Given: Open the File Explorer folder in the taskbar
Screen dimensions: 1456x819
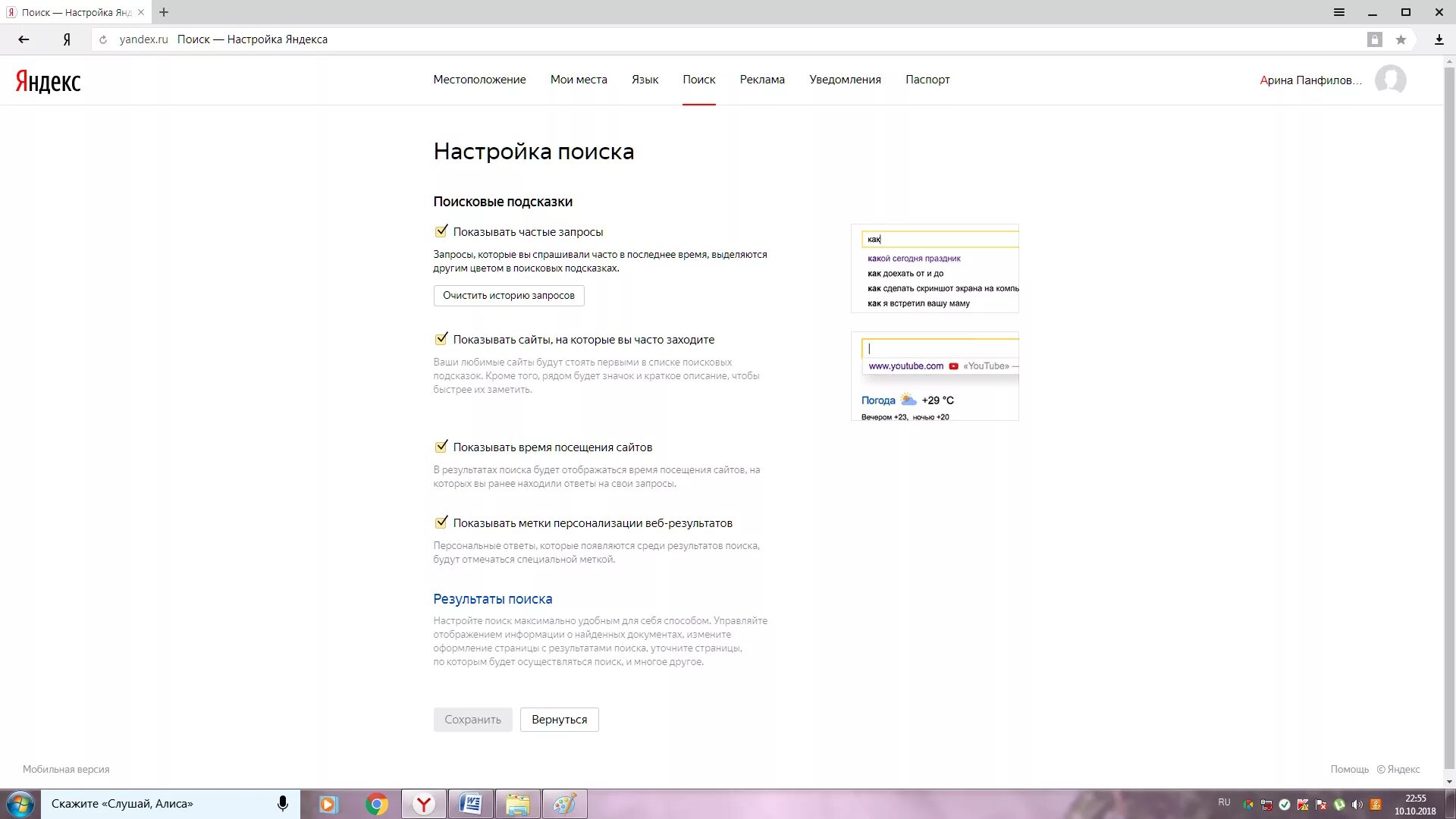Looking at the screenshot, I should [517, 804].
